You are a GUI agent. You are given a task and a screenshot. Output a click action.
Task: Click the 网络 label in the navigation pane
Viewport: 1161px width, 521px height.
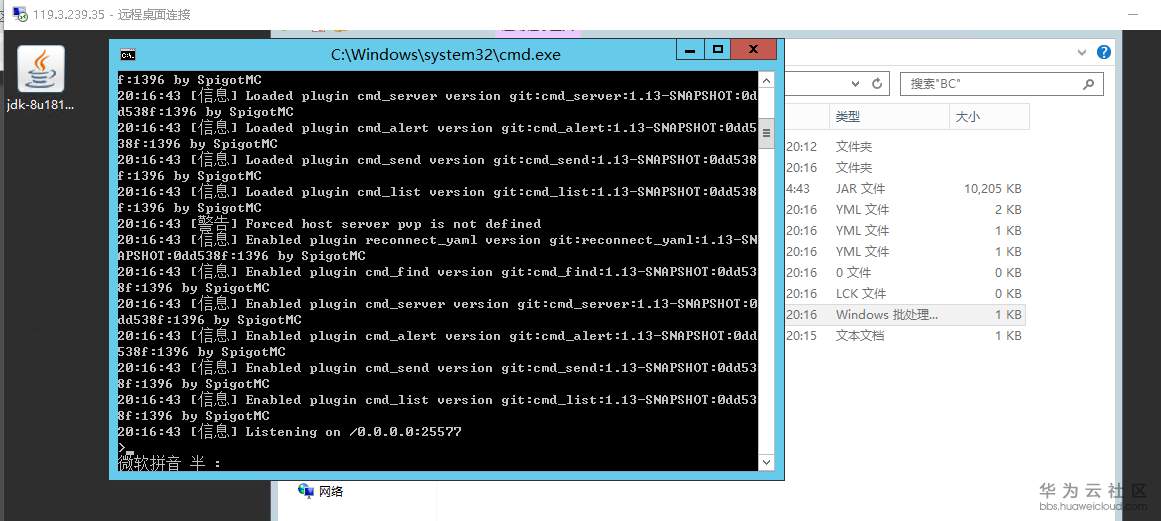pyautogui.click(x=331, y=491)
